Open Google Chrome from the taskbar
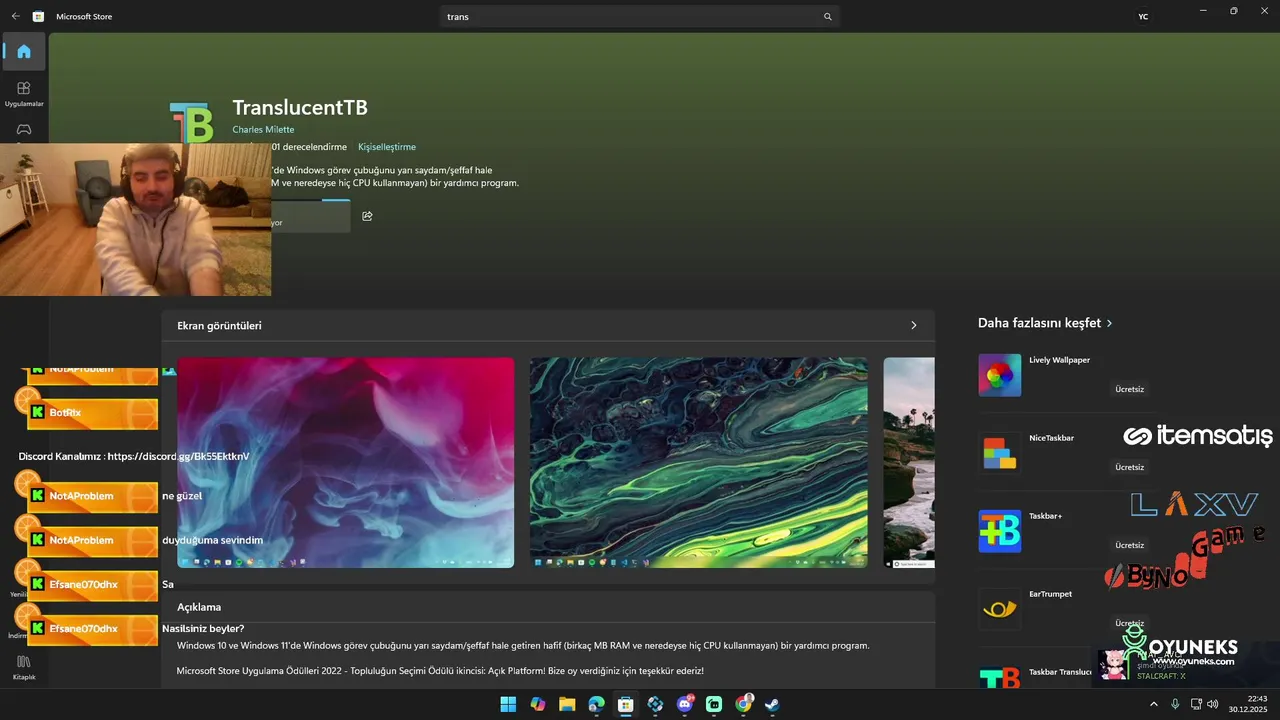Screen dimensions: 1280x720 coord(743,704)
